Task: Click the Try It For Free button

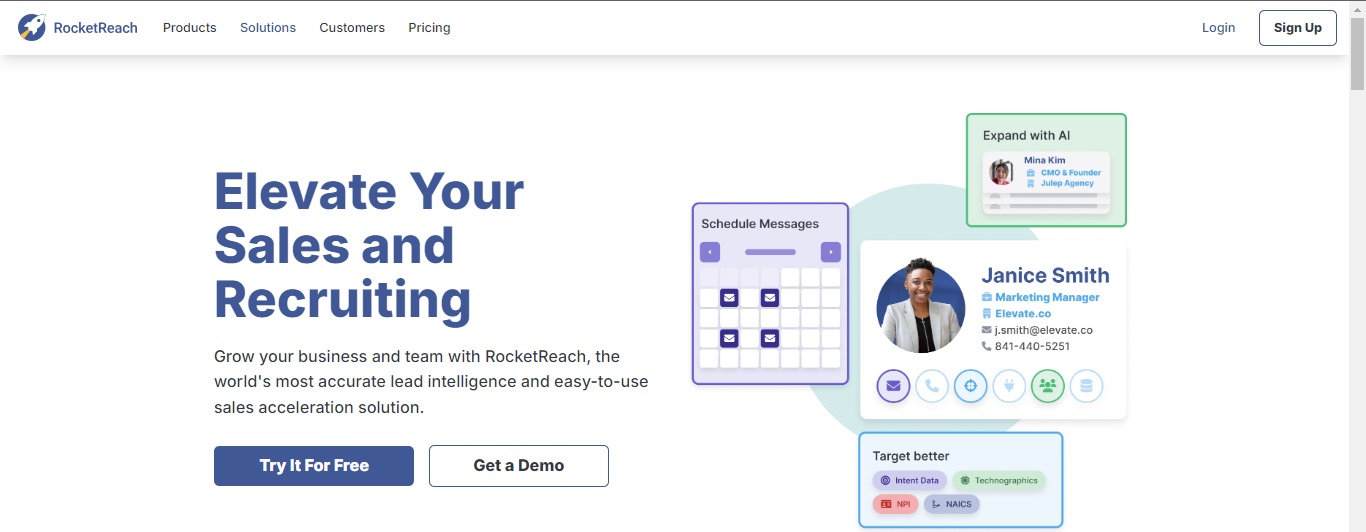Action: tap(314, 466)
